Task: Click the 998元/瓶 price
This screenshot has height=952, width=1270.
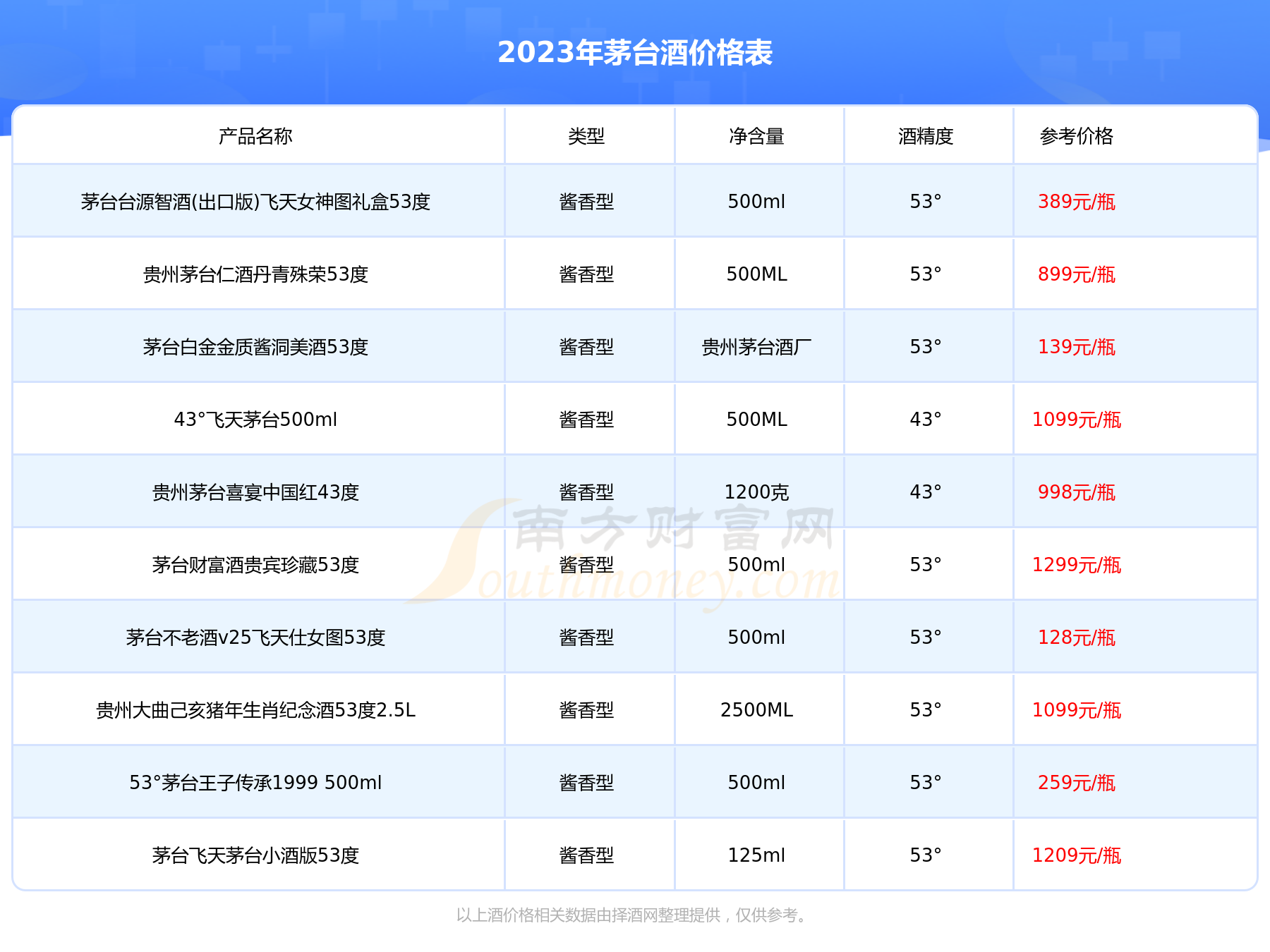Action: point(1077,493)
